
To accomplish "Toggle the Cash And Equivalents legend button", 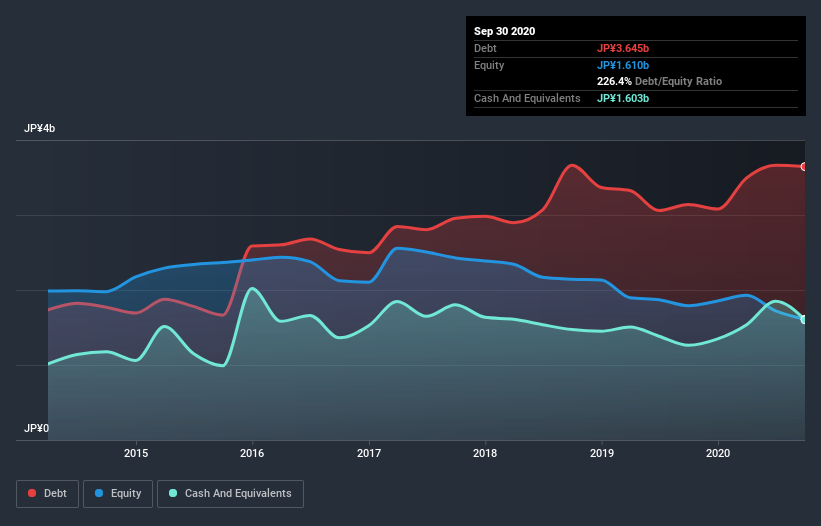I will (x=230, y=494).
